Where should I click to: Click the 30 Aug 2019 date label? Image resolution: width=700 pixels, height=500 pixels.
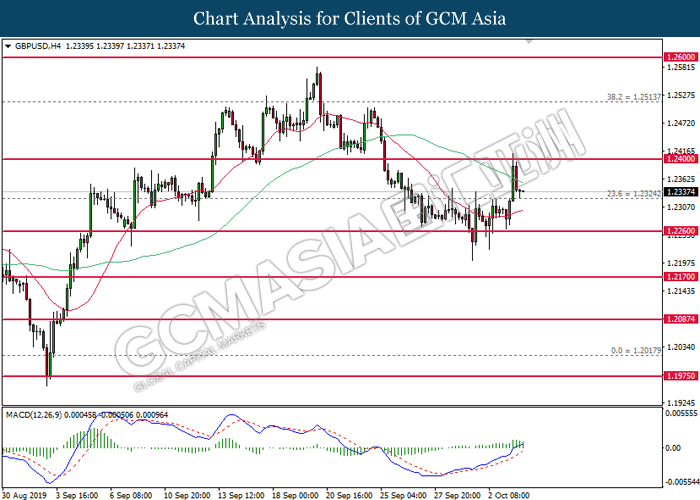click(x=24, y=495)
